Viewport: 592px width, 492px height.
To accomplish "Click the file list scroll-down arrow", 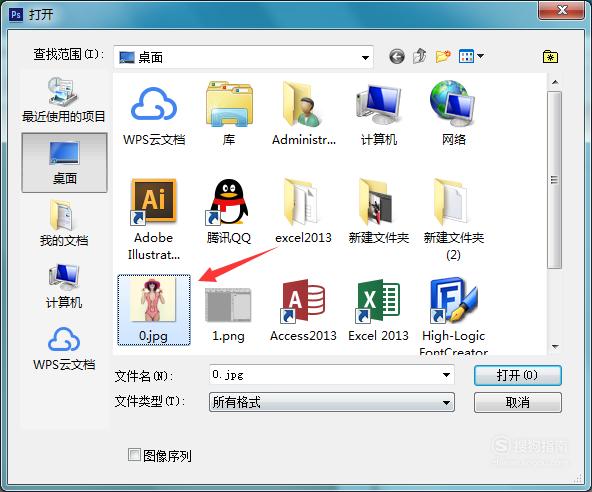I will pyautogui.click(x=555, y=347).
